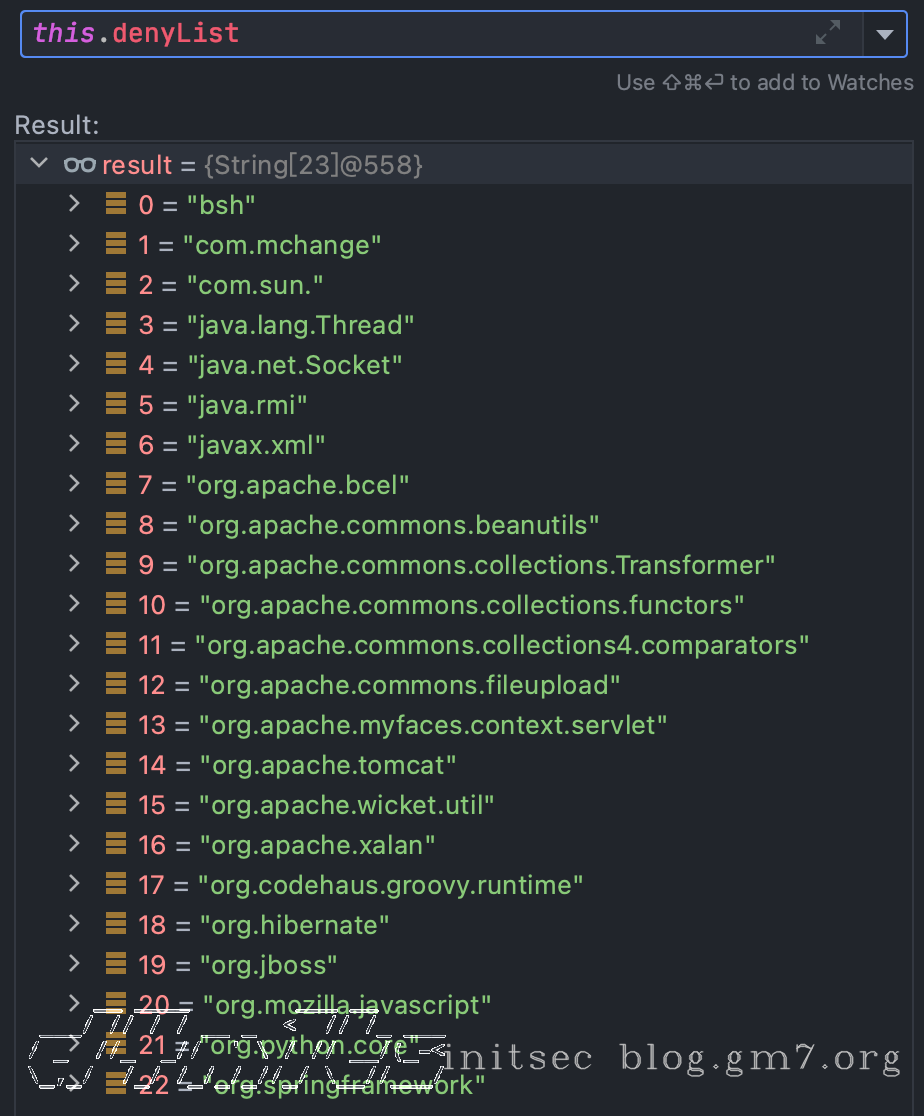Expand array element 0 "bsh"
The width and height of the screenshot is (924, 1116).
tap(73, 203)
